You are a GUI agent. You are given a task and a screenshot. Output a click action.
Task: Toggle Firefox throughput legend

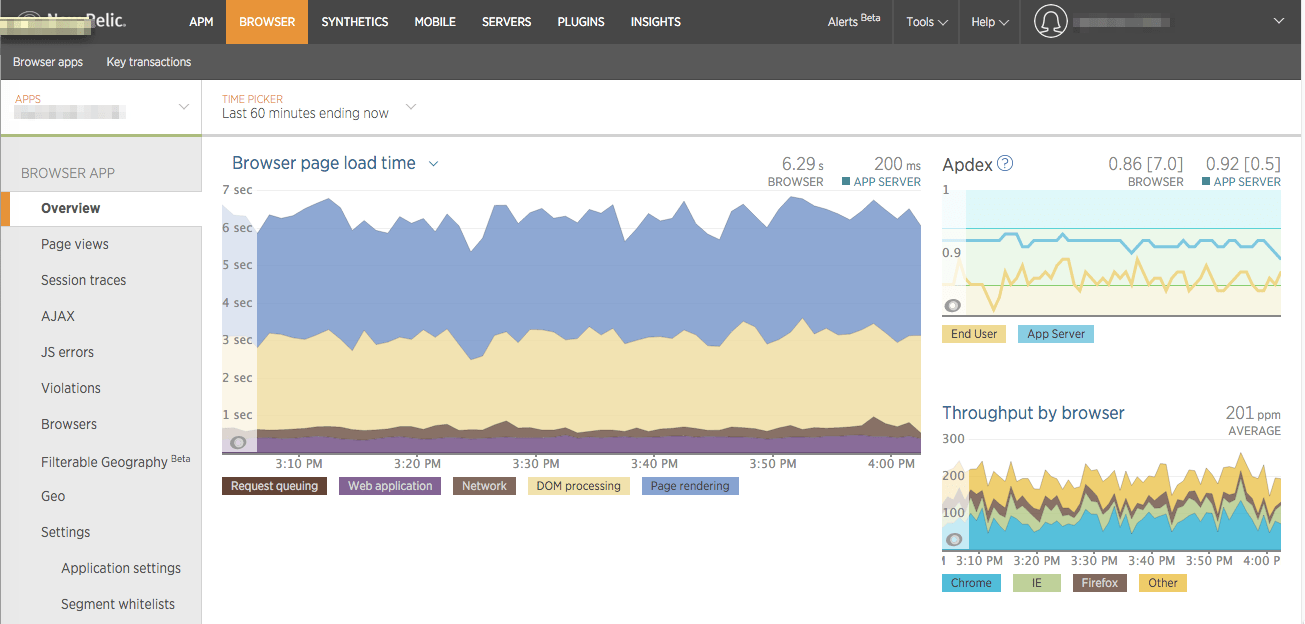1099,583
